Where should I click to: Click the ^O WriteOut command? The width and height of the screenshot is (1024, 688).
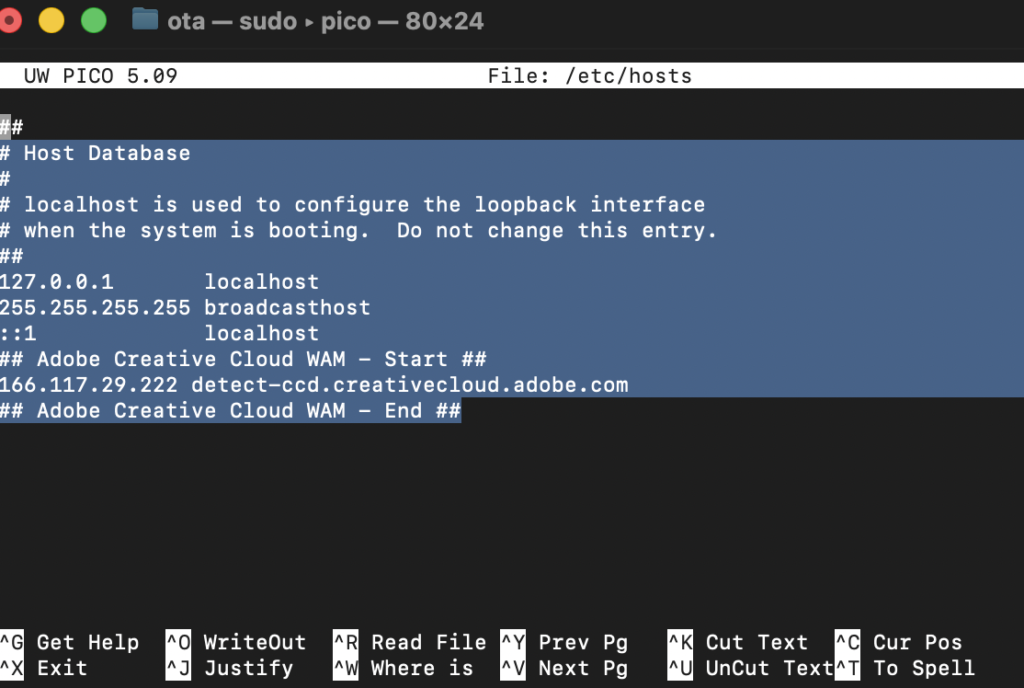pyautogui.click(x=236, y=642)
